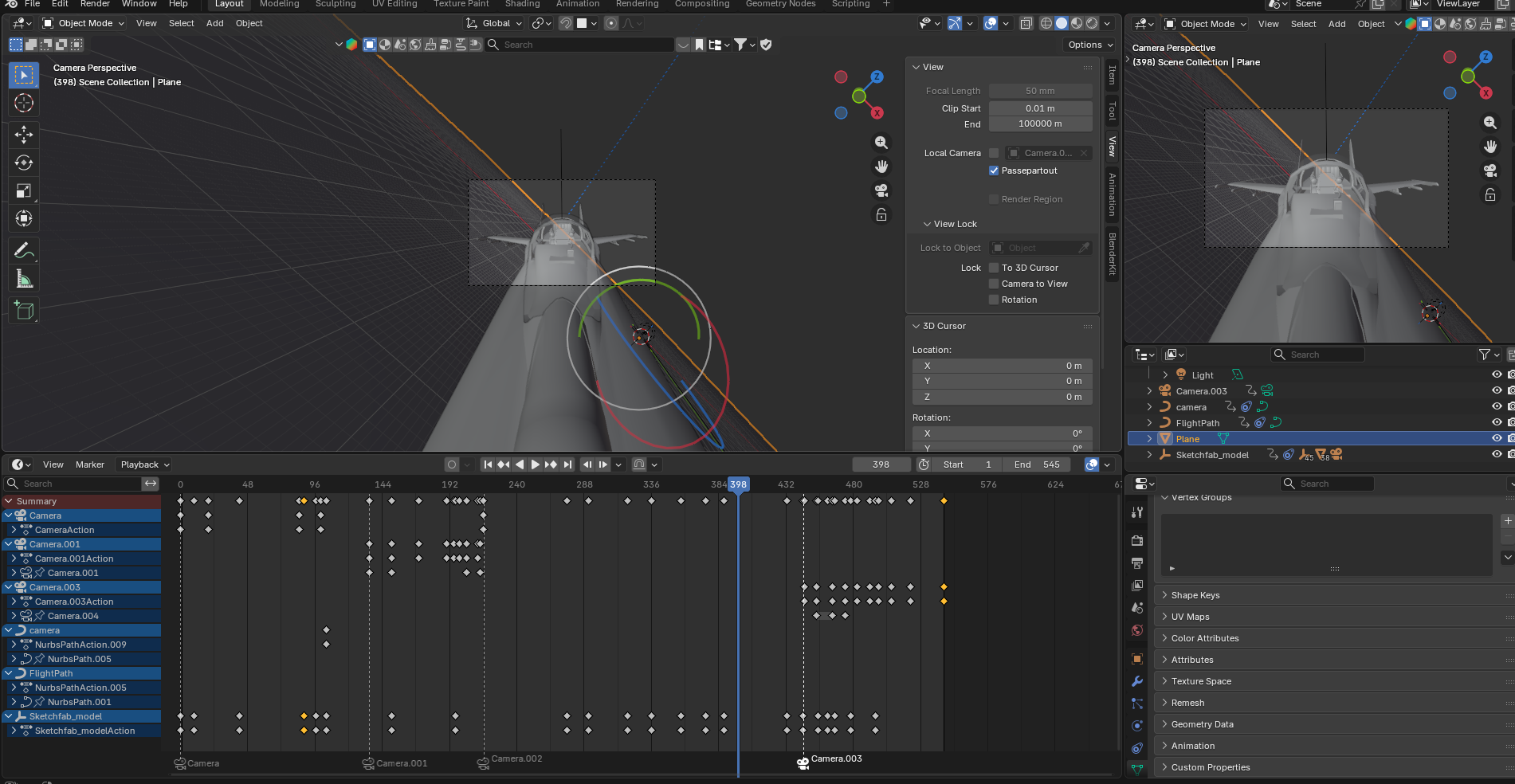This screenshot has height=784, width=1515.
Task: Enable Lock Camera to View checkbox
Action: 994,284
